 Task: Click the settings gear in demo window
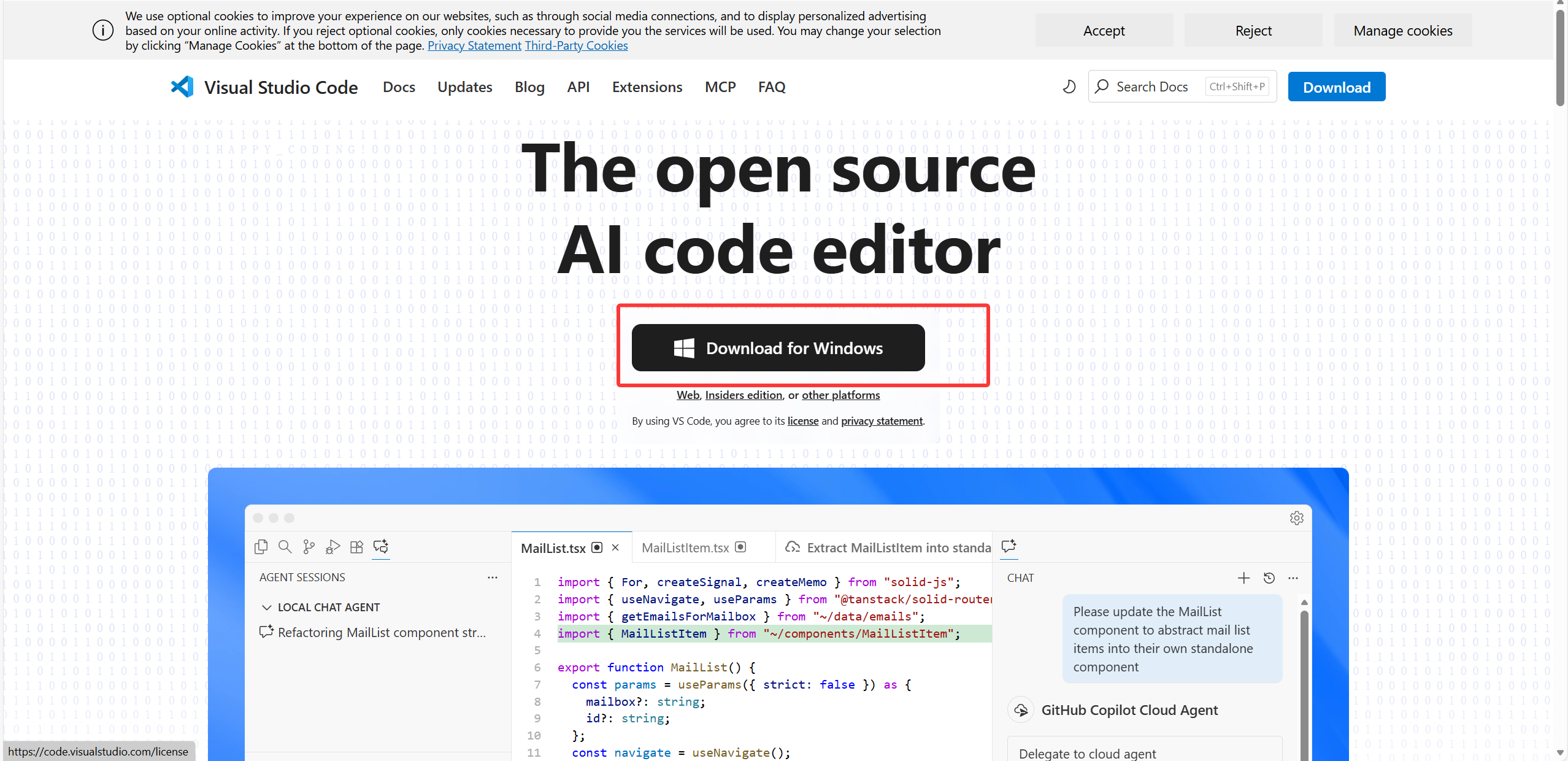pos(1296,518)
